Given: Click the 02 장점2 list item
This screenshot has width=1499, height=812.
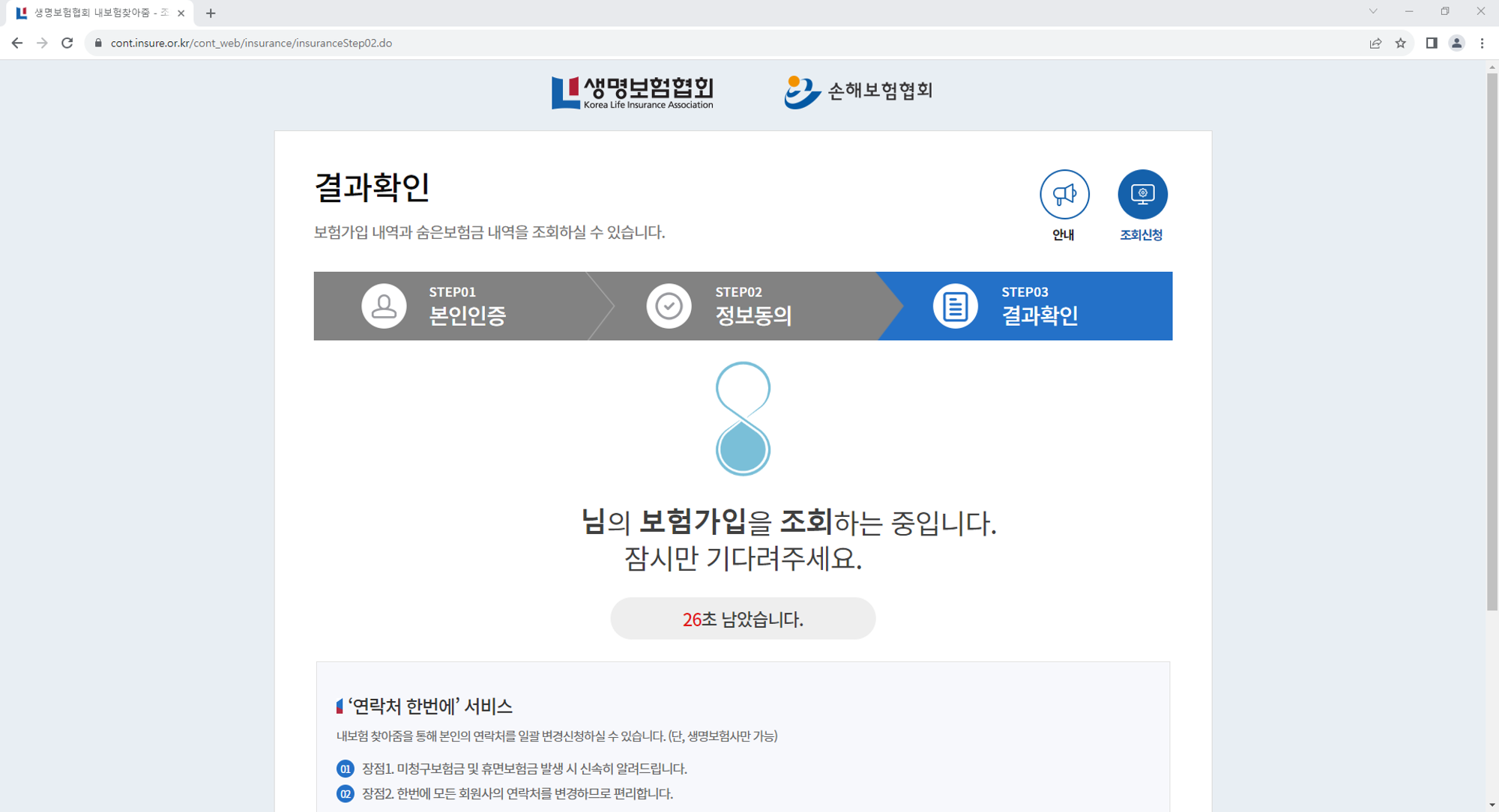Looking at the screenshot, I should click(505, 793).
